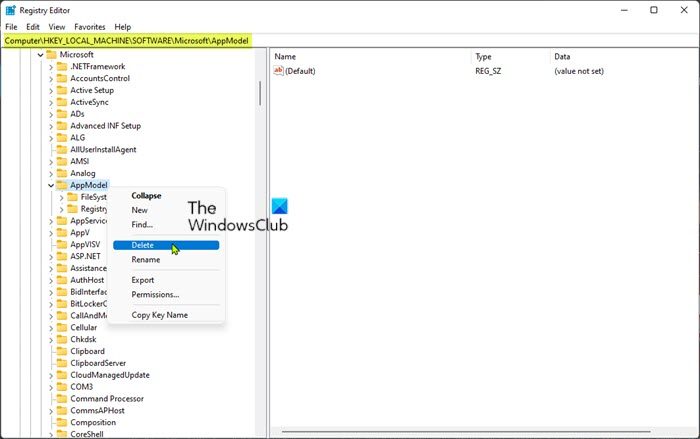Click the AppV folder icon

point(62,232)
